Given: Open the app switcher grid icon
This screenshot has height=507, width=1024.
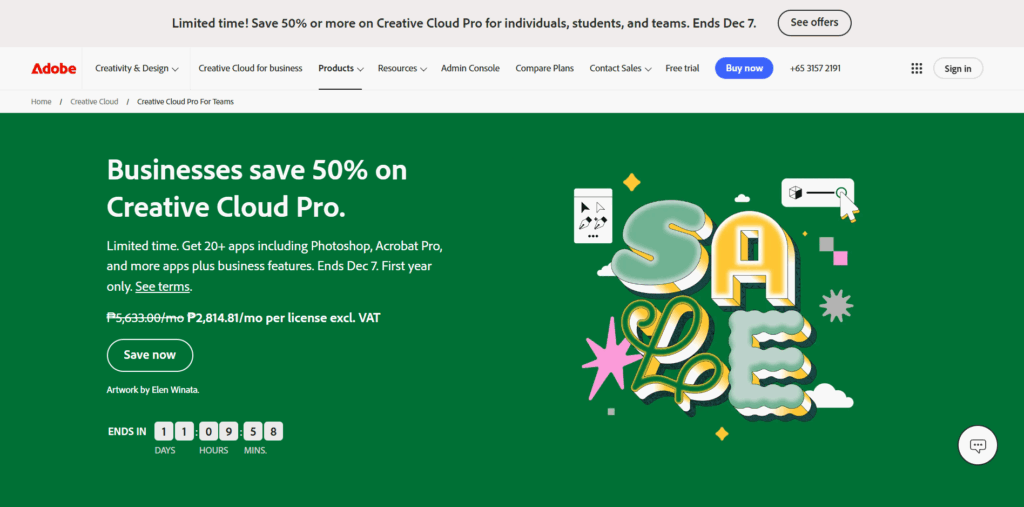Looking at the screenshot, I should click(916, 68).
